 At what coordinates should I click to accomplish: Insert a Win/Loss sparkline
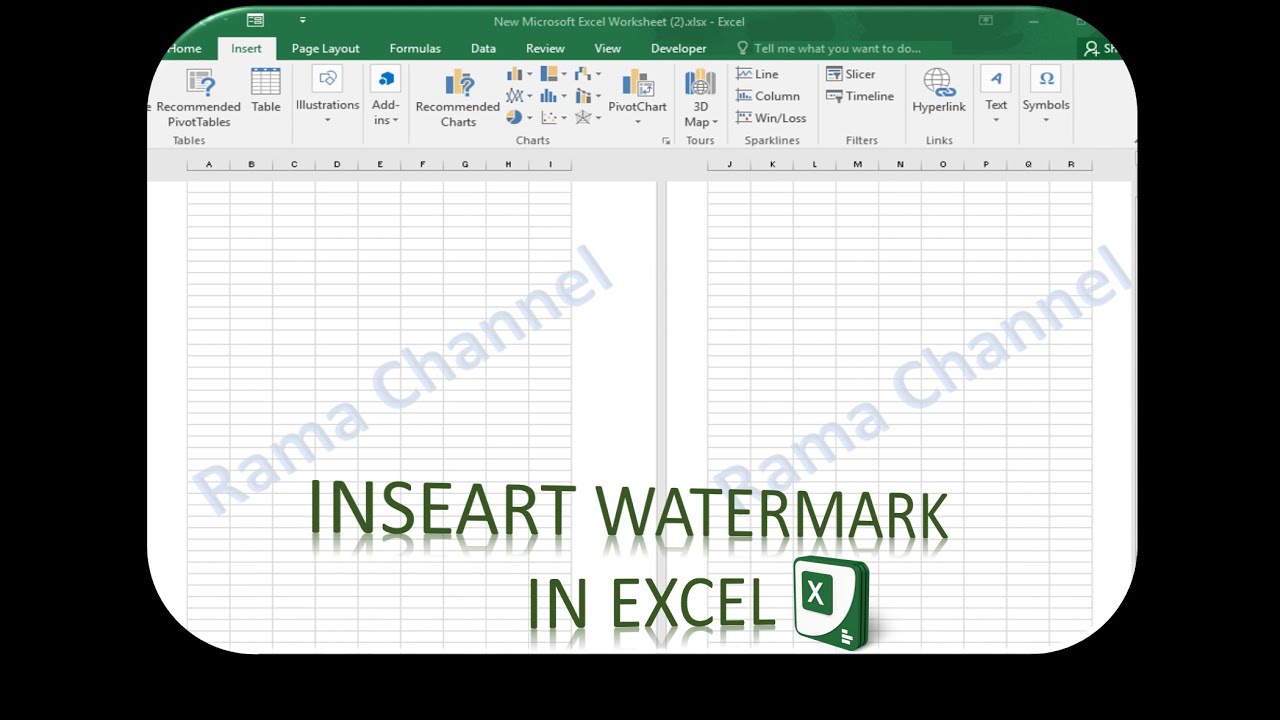(x=771, y=118)
